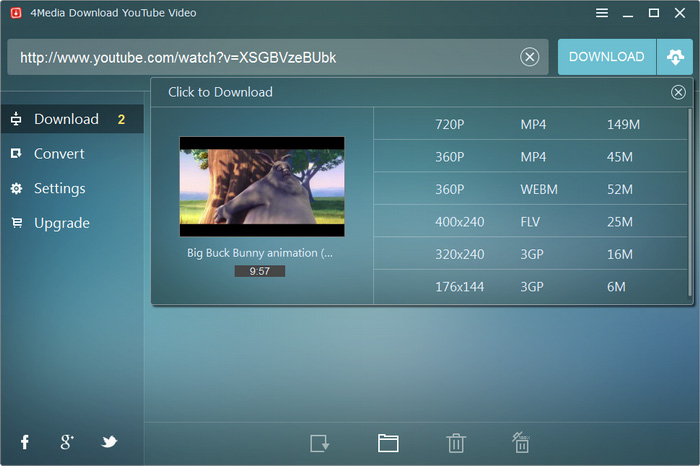The height and width of the screenshot is (466, 700).
Task: Maximize the application window
Action: click(654, 13)
